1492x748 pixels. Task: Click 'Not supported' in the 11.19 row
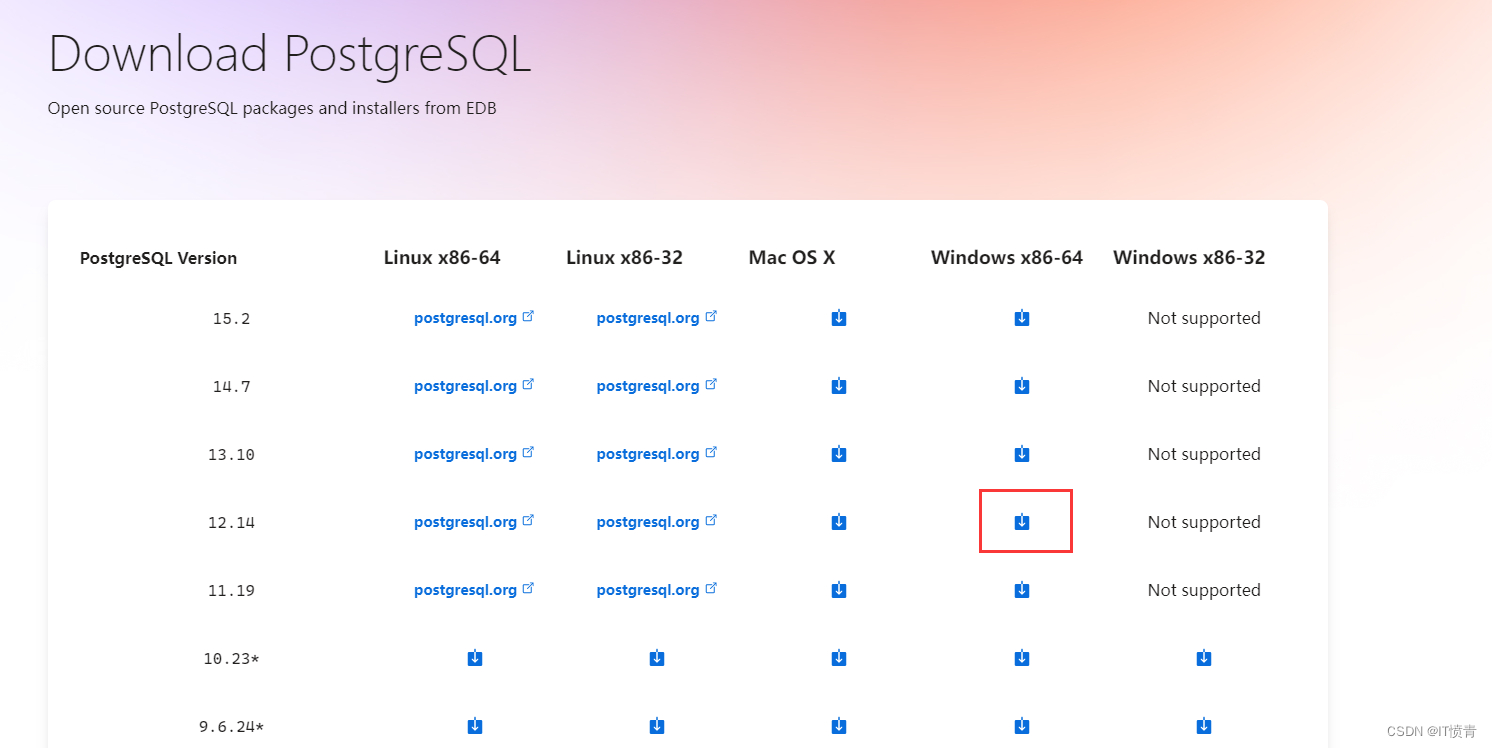tap(1204, 590)
